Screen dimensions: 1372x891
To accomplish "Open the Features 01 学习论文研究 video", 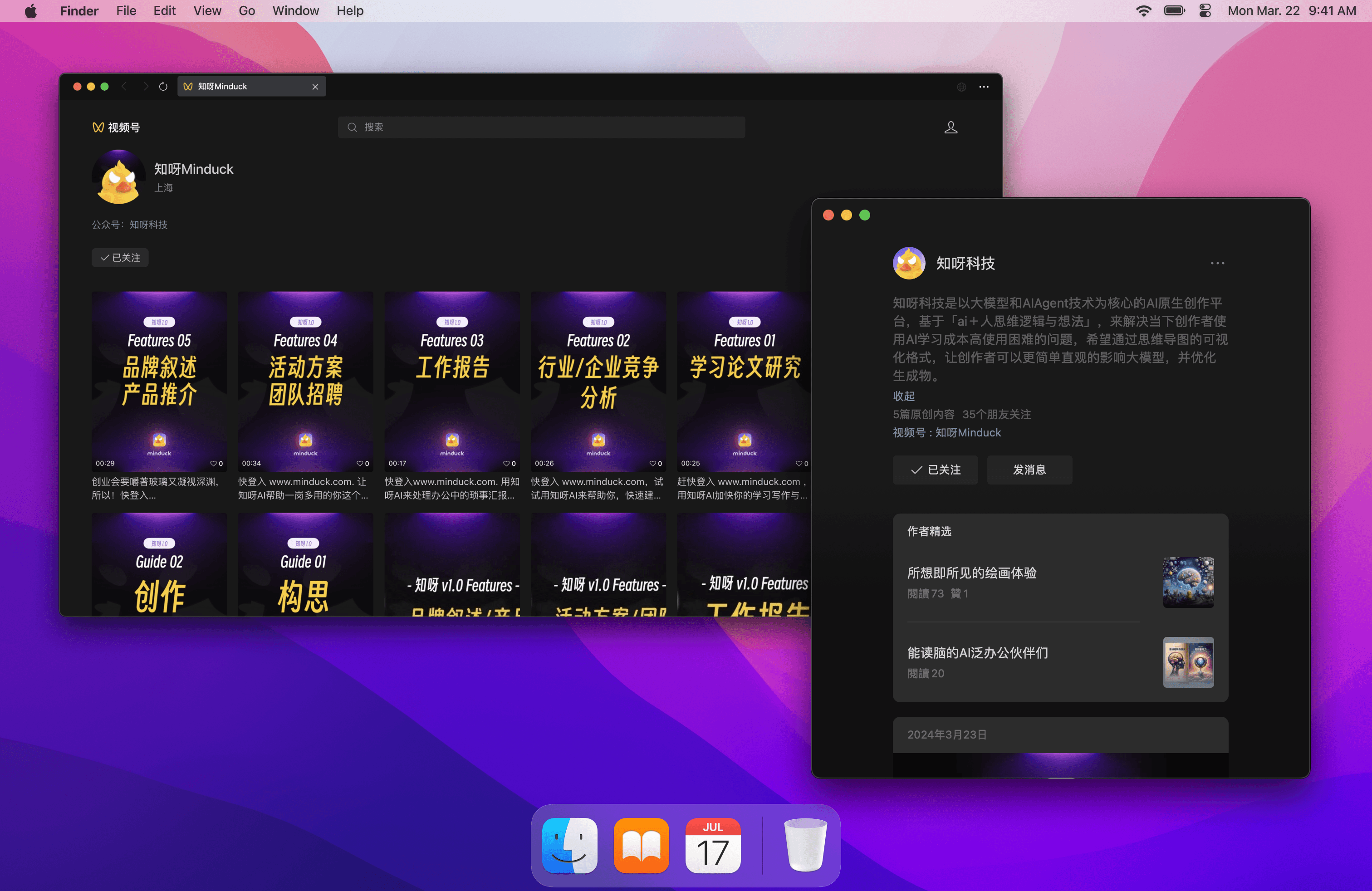I will tap(744, 382).
